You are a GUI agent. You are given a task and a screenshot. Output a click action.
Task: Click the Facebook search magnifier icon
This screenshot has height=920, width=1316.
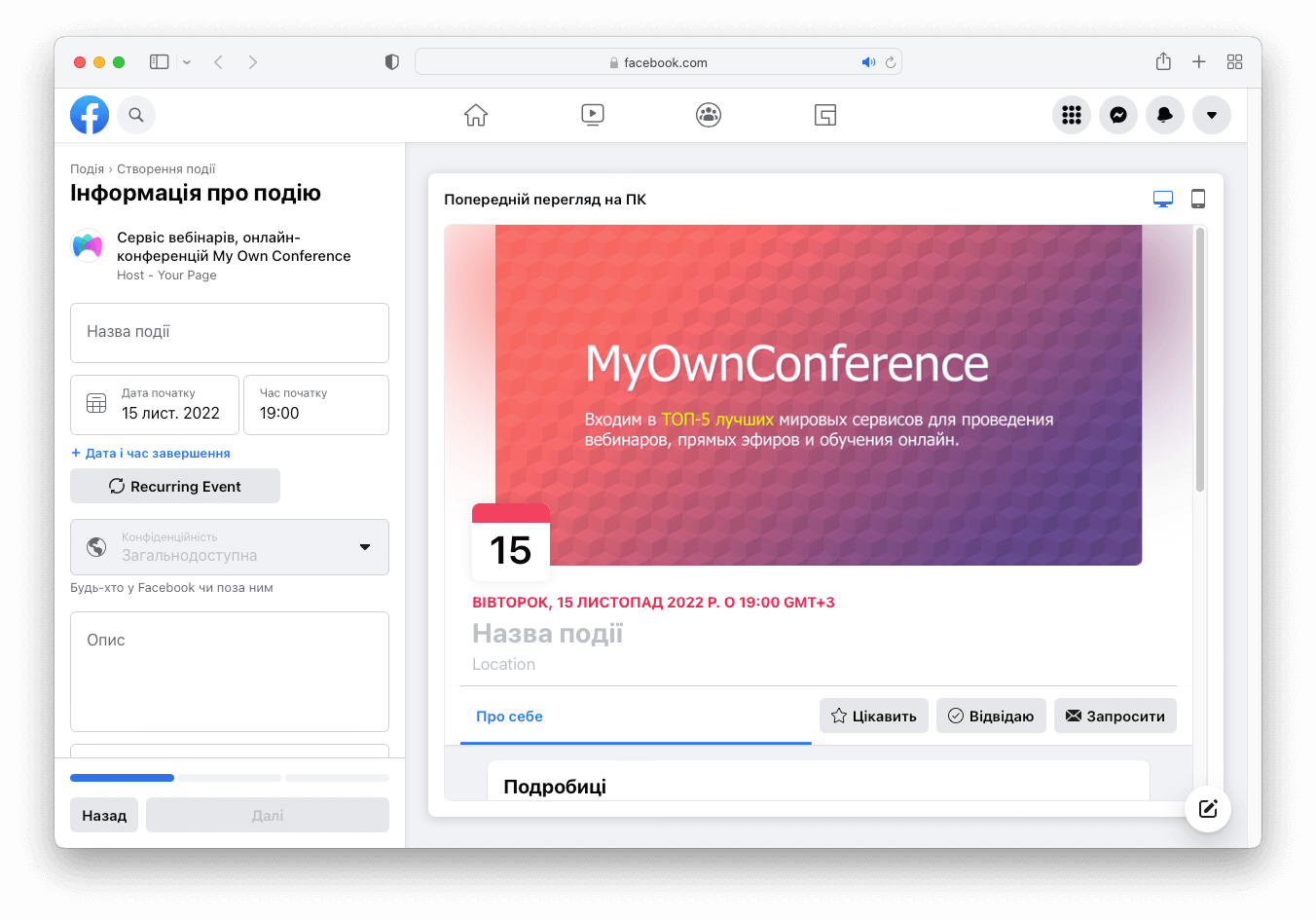coord(136,115)
